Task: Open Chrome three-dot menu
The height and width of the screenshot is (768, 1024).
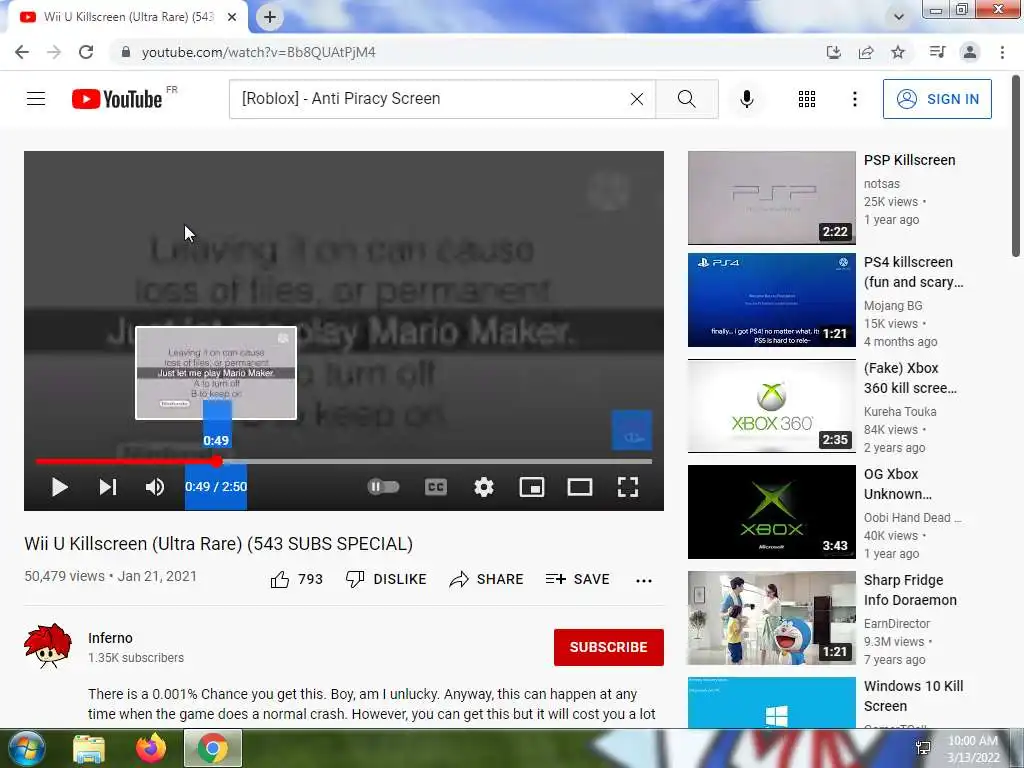Action: tap(1002, 52)
